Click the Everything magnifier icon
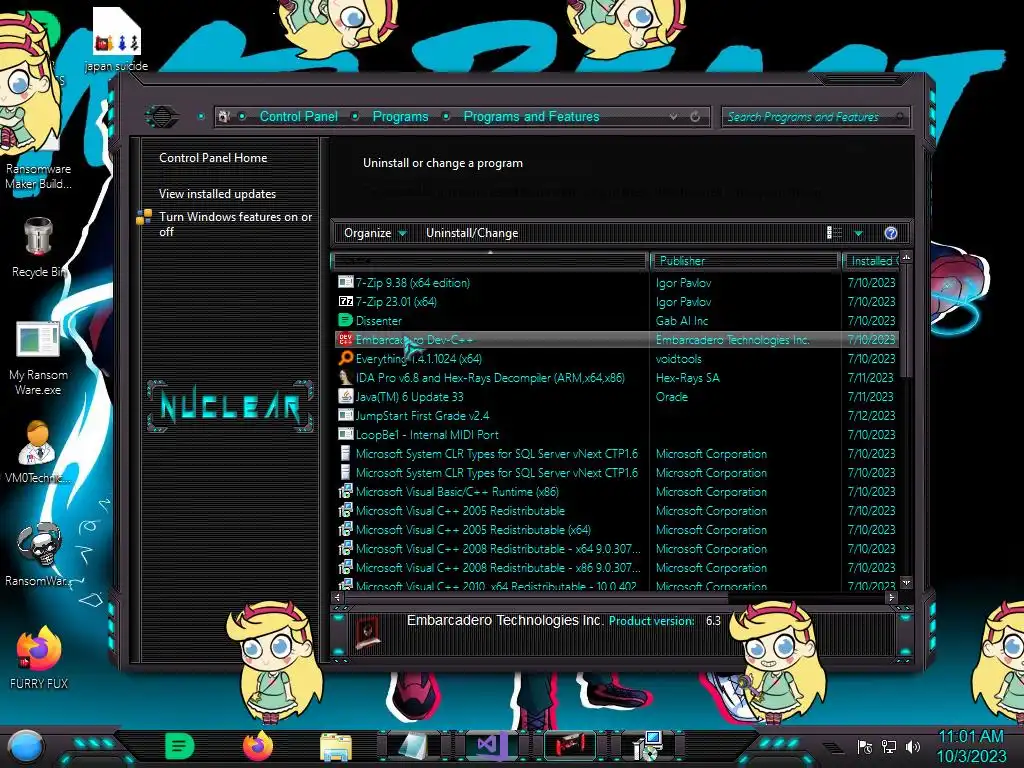1024x768 pixels. [345, 358]
